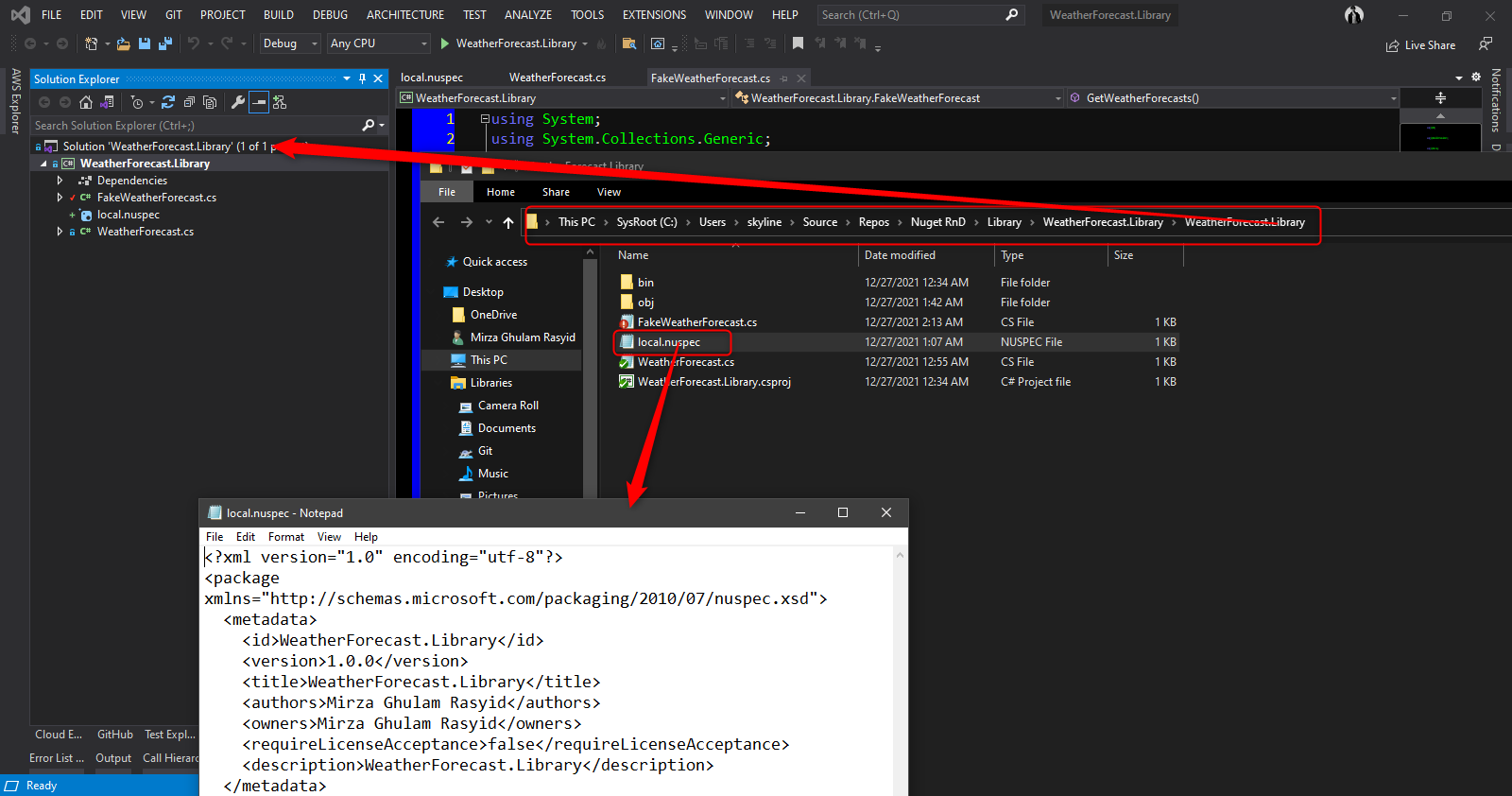Image resolution: width=1512 pixels, height=796 pixels.
Task: Open the Share tab in File Explorer
Action: (556, 192)
